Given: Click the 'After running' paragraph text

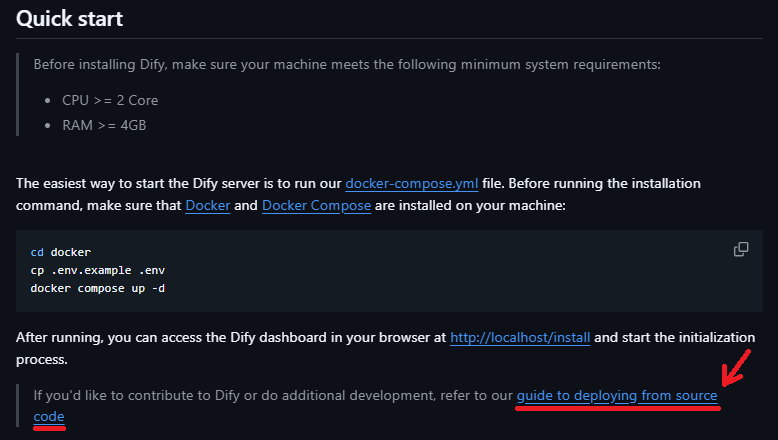Looking at the screenshot, I should pos(385,348).
